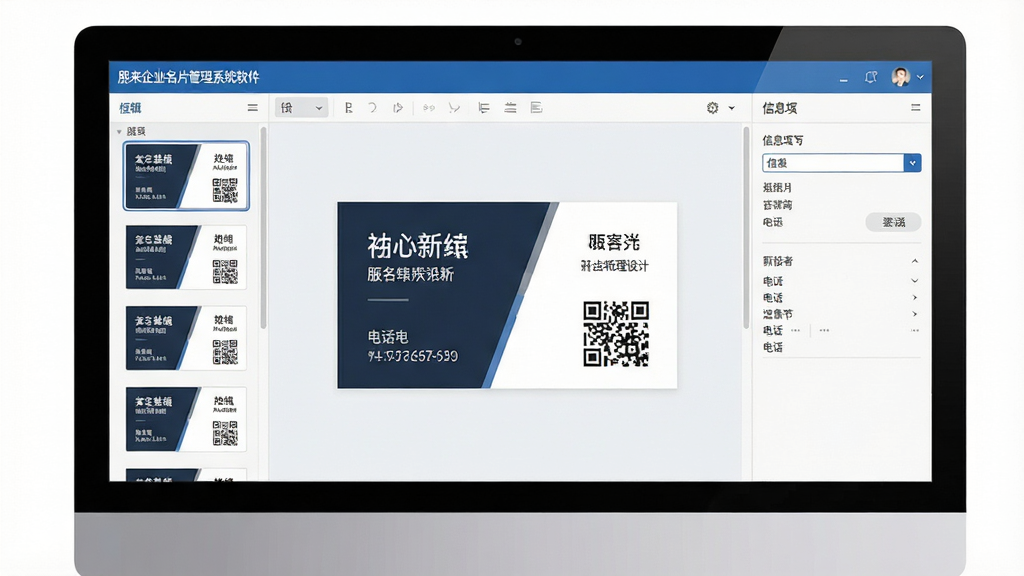Open the 电话 row with right-pointing chevron
Screen dimensions: 1024x576
click(x=915, y=297)
